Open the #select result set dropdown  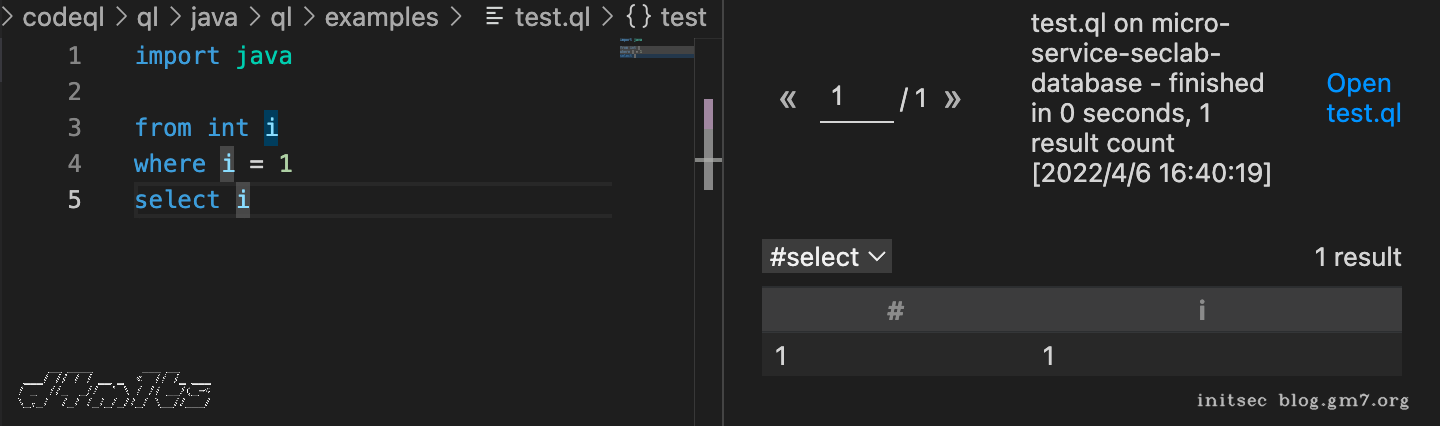[826, 257]
